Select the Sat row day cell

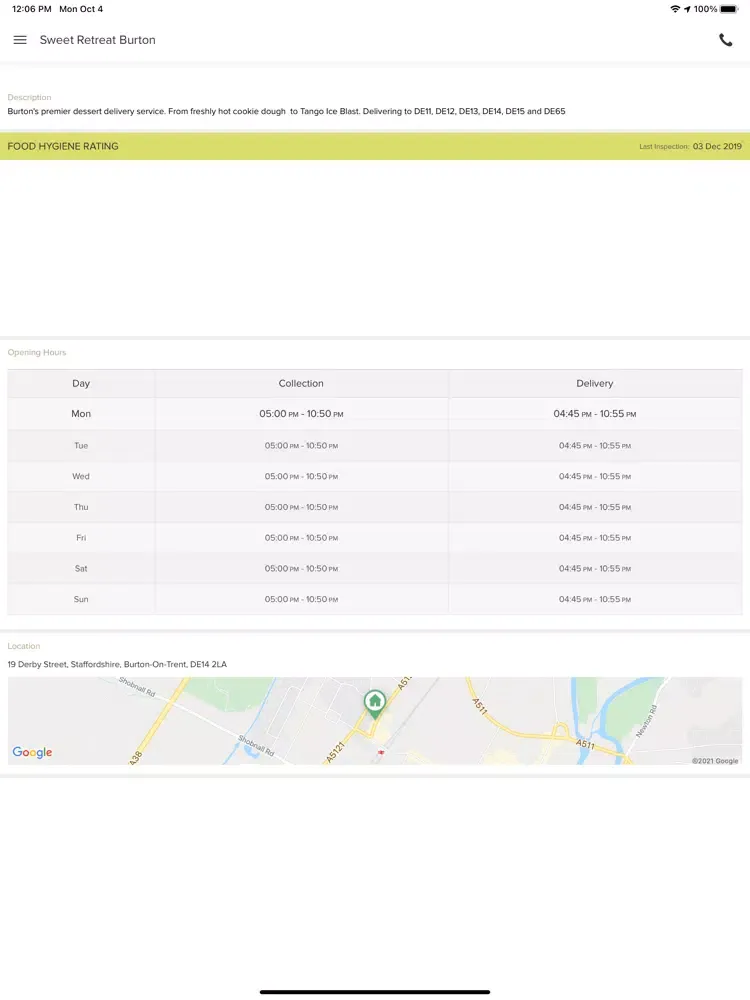[81, 568]
